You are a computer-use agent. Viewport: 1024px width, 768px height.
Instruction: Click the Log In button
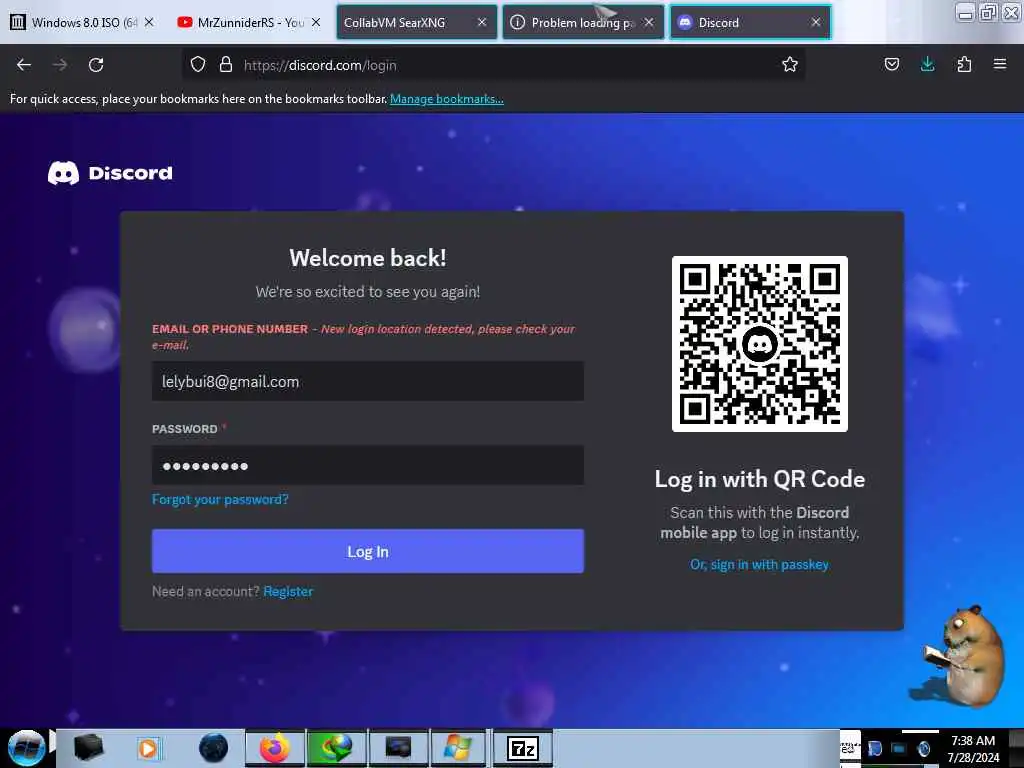click(368, 551)
